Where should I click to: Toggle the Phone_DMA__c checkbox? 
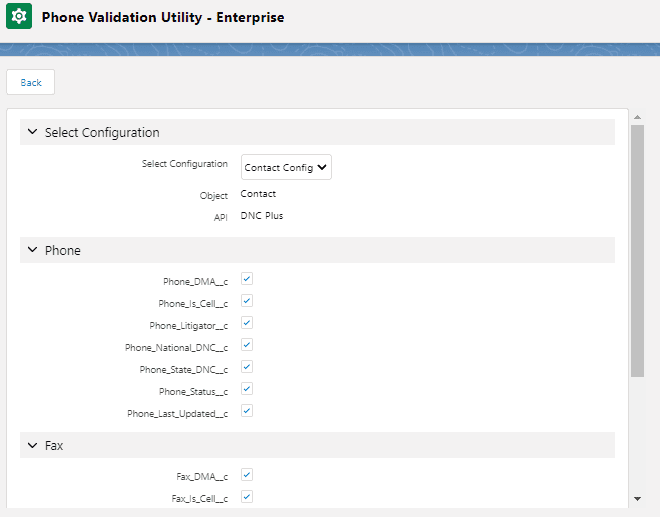pyautogui.click(x=247, y=279)
